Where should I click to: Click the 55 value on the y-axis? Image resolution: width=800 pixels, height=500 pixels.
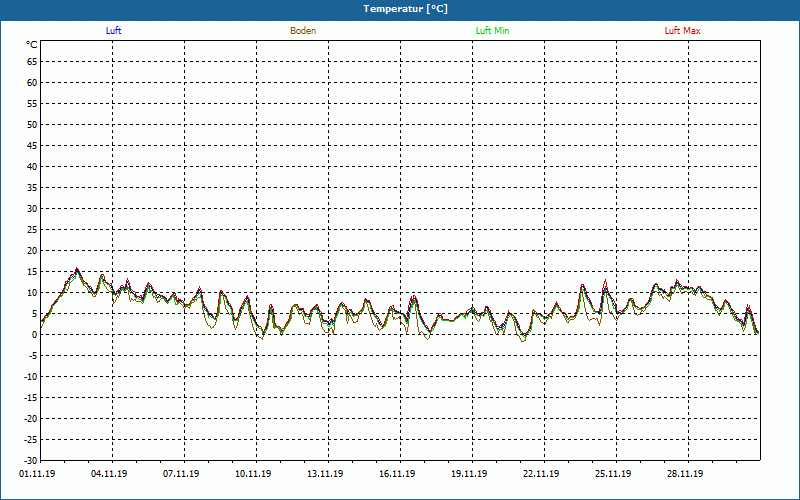click(x=32, y=104)
